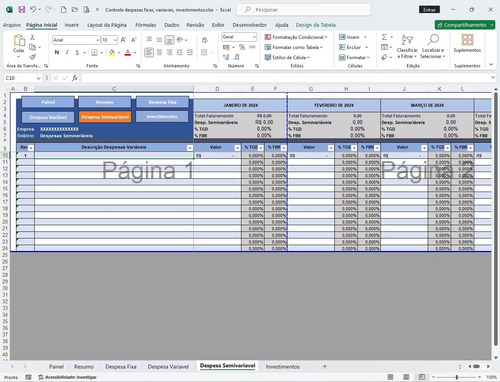Copy selection using the copy icon
The width and height of the screenshot is (500, 382).
point(32,47)
